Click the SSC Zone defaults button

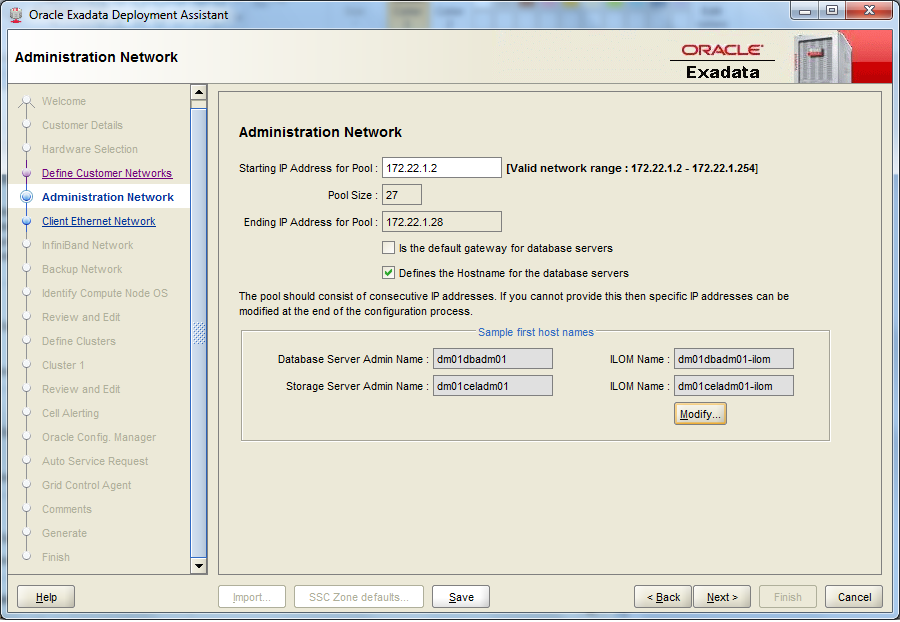pyautogui.click(x=358, y=596)
